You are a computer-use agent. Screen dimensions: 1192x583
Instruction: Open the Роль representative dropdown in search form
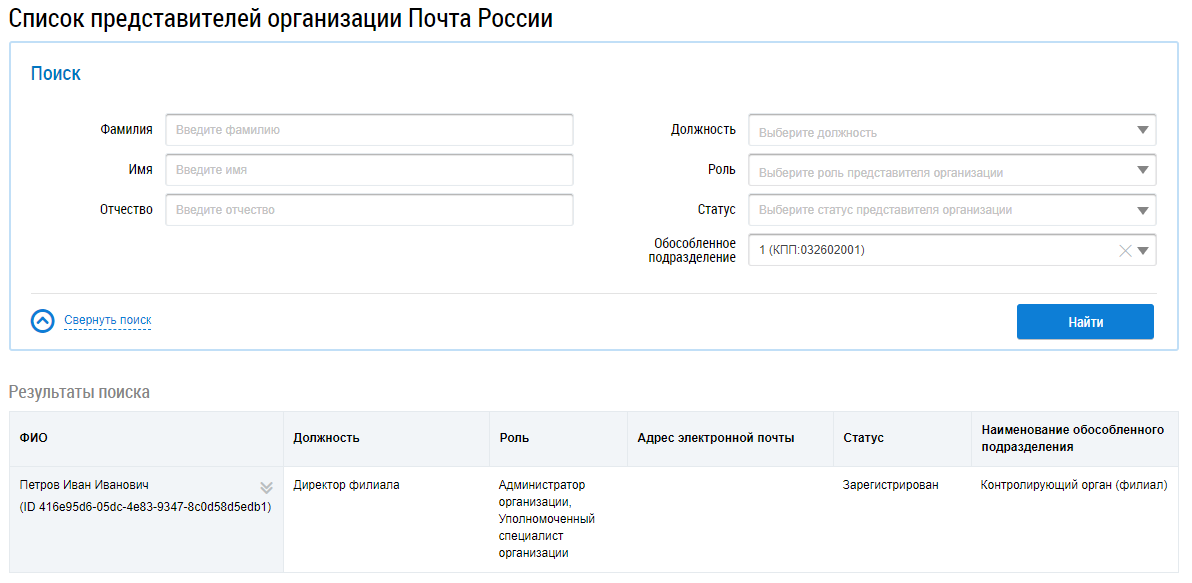click(x=951, y=171)
